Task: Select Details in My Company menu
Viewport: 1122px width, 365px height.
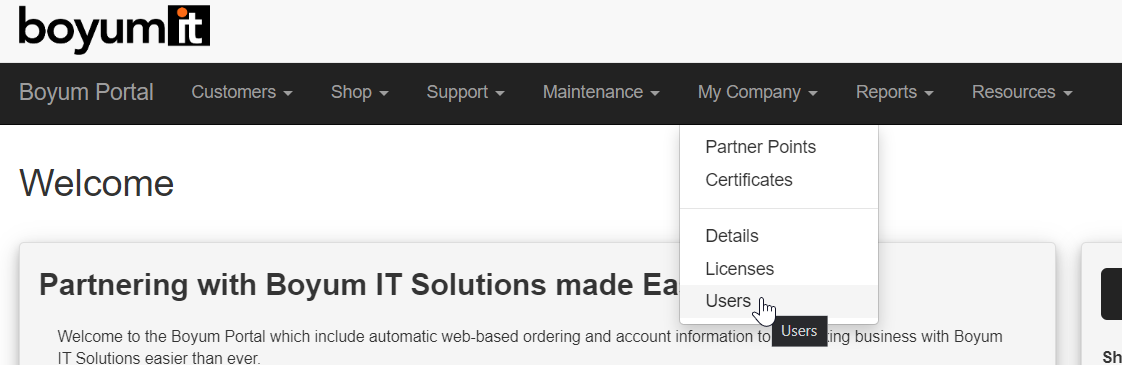Action: (x=779, y=235)
